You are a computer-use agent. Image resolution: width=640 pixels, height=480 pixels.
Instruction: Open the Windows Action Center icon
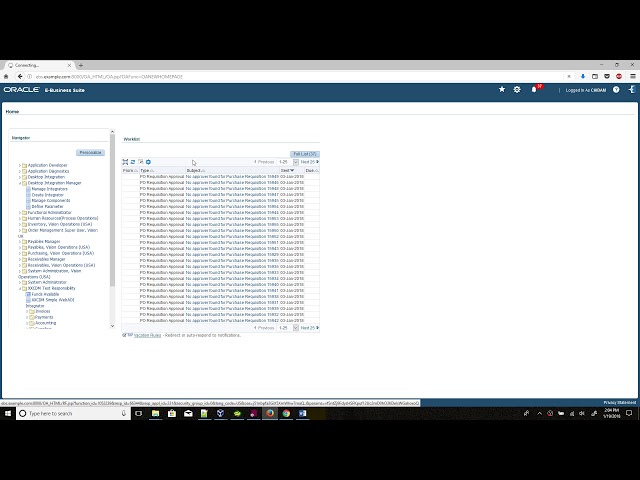click(x=629, y=413)
